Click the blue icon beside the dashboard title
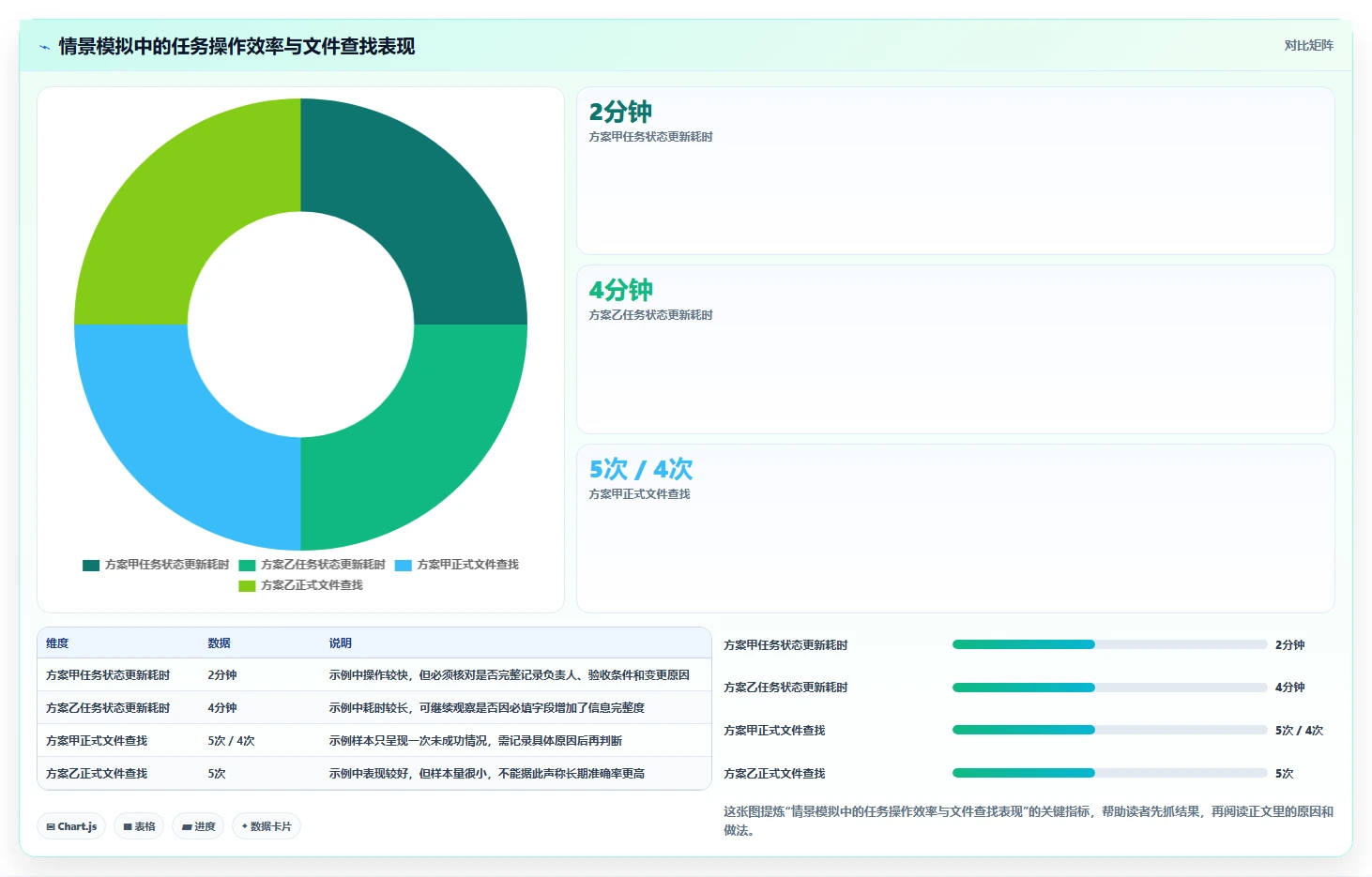This screenshot has height=877, width=1372. pos(44,47)
